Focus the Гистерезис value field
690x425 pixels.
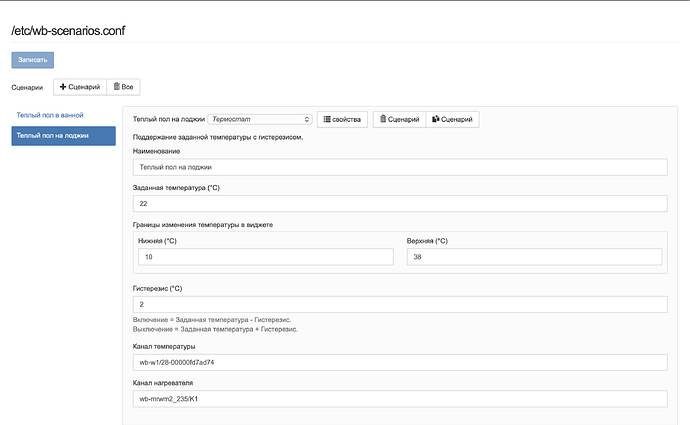point(399,304)
